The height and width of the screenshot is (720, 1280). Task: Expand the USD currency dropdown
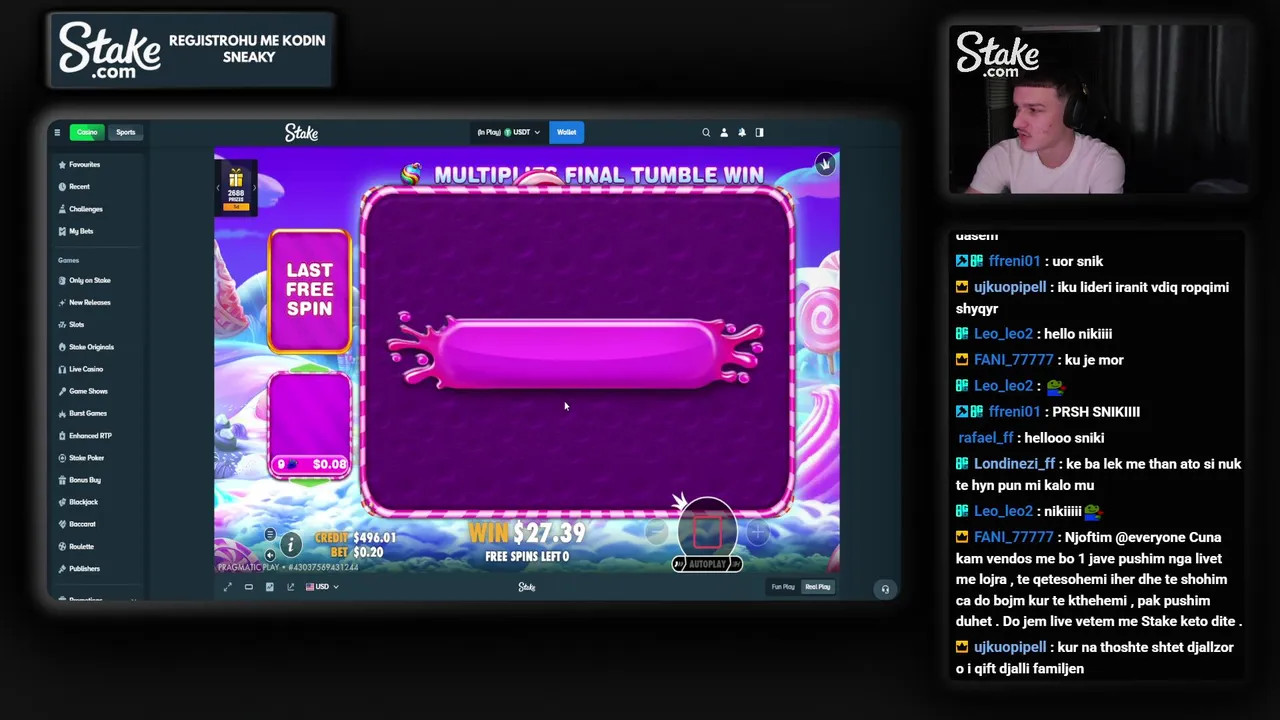coord(322,587)
